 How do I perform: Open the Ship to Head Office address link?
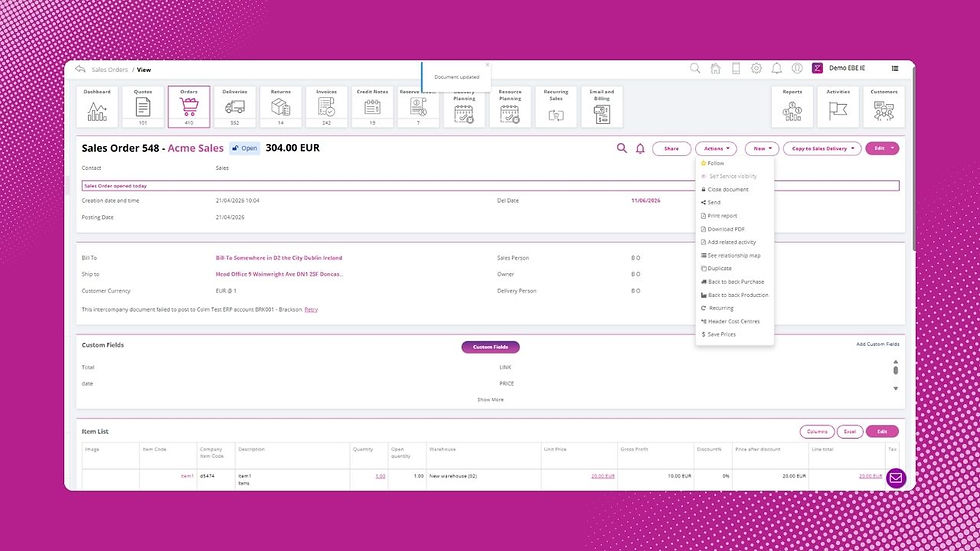[279, 274]
